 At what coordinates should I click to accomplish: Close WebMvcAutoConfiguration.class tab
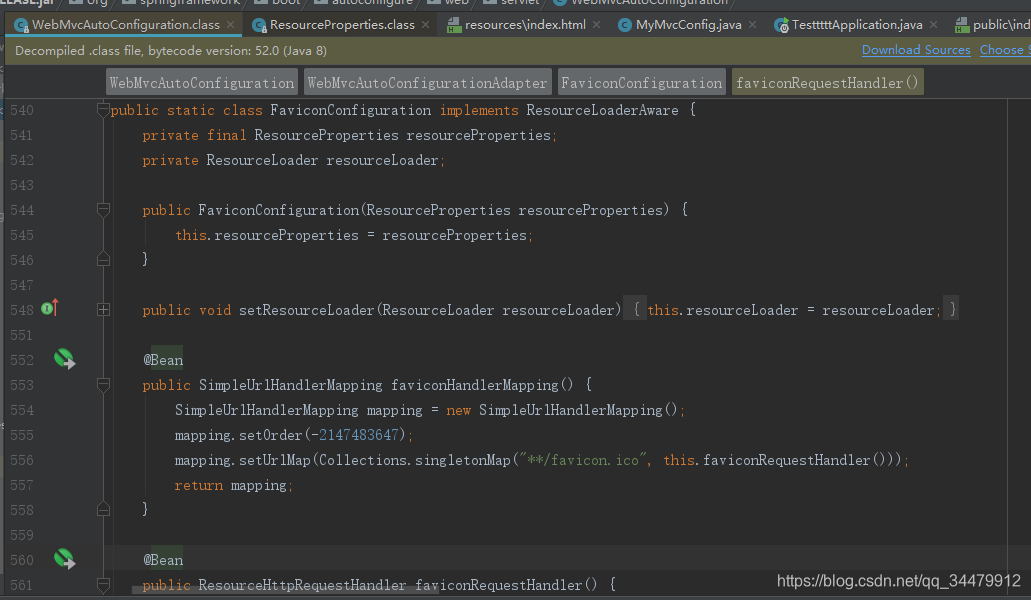[230, 25]
